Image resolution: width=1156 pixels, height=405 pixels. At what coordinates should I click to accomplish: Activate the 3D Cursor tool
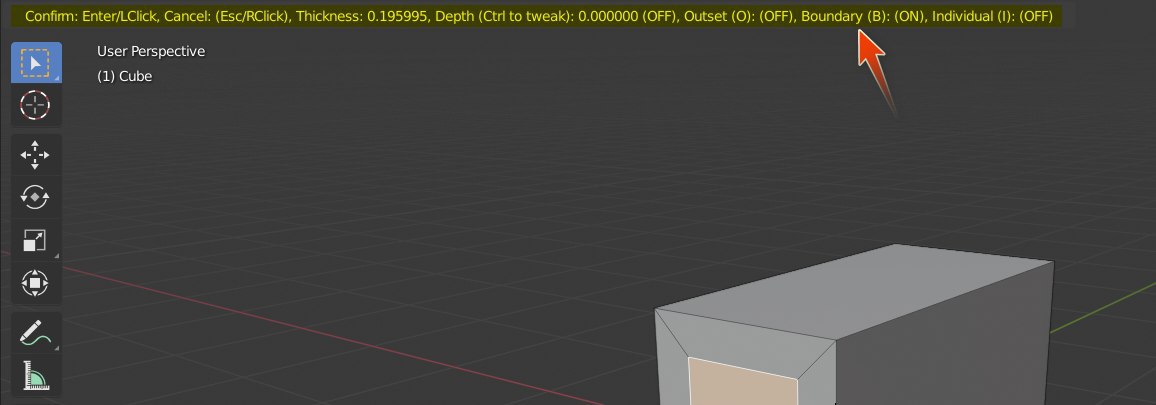(35, 105)
